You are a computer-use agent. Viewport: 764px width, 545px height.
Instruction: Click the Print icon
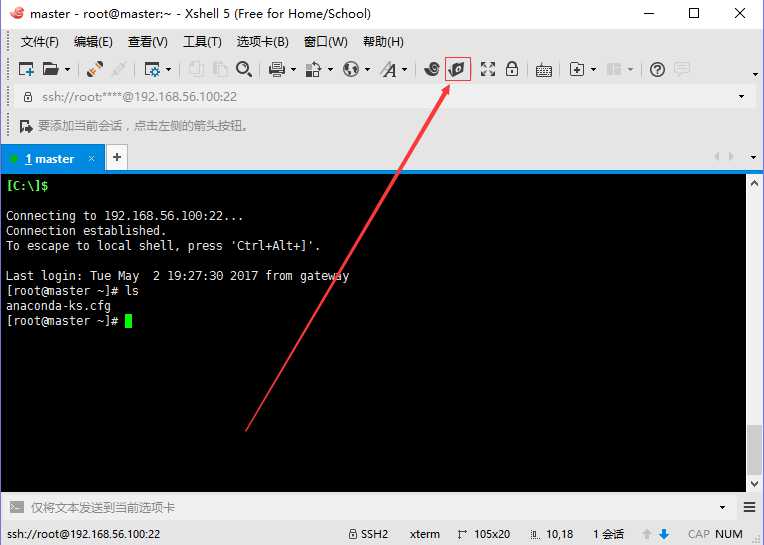click(277, 70)
